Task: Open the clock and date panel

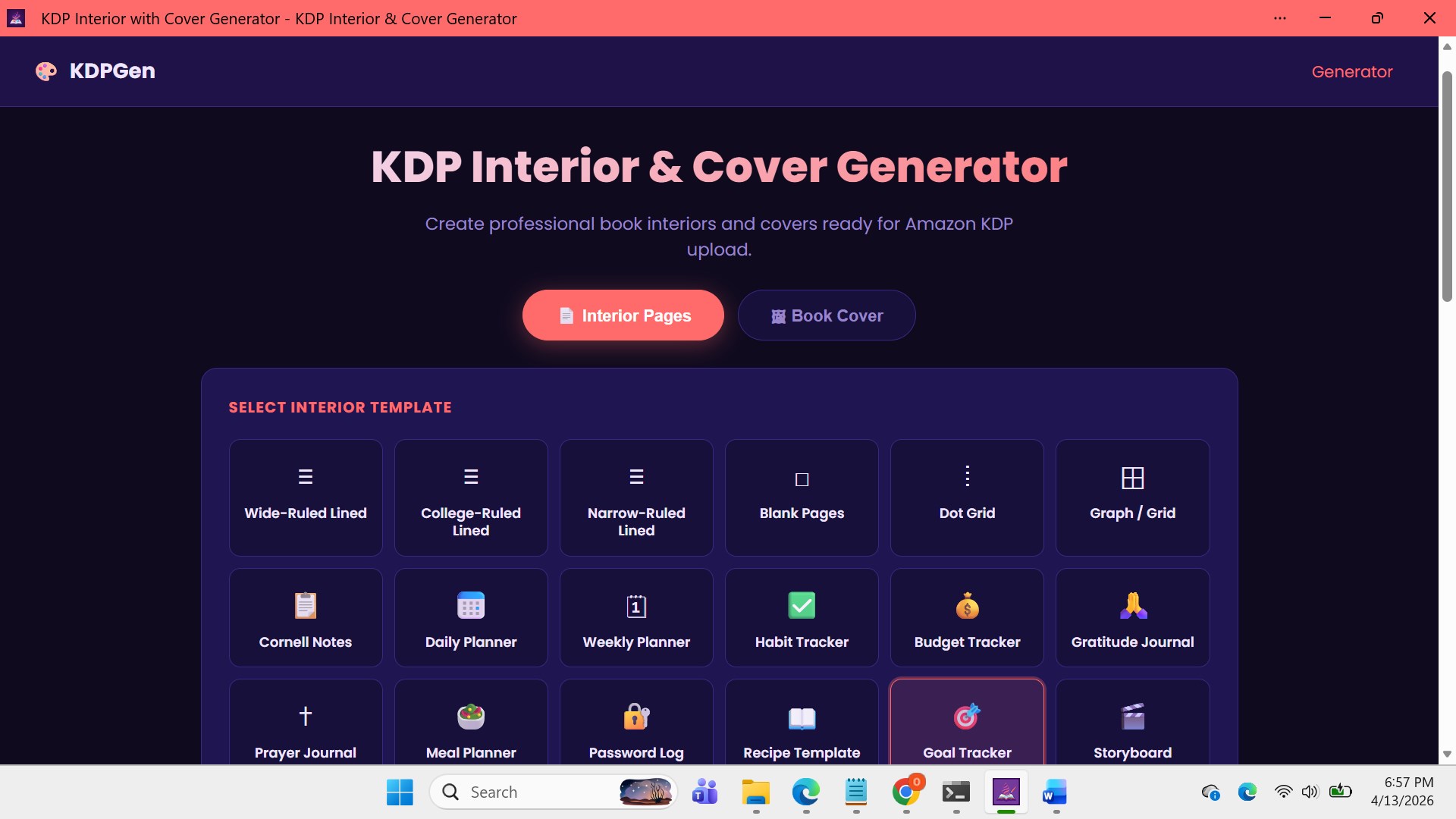Action: [1402, 792]
